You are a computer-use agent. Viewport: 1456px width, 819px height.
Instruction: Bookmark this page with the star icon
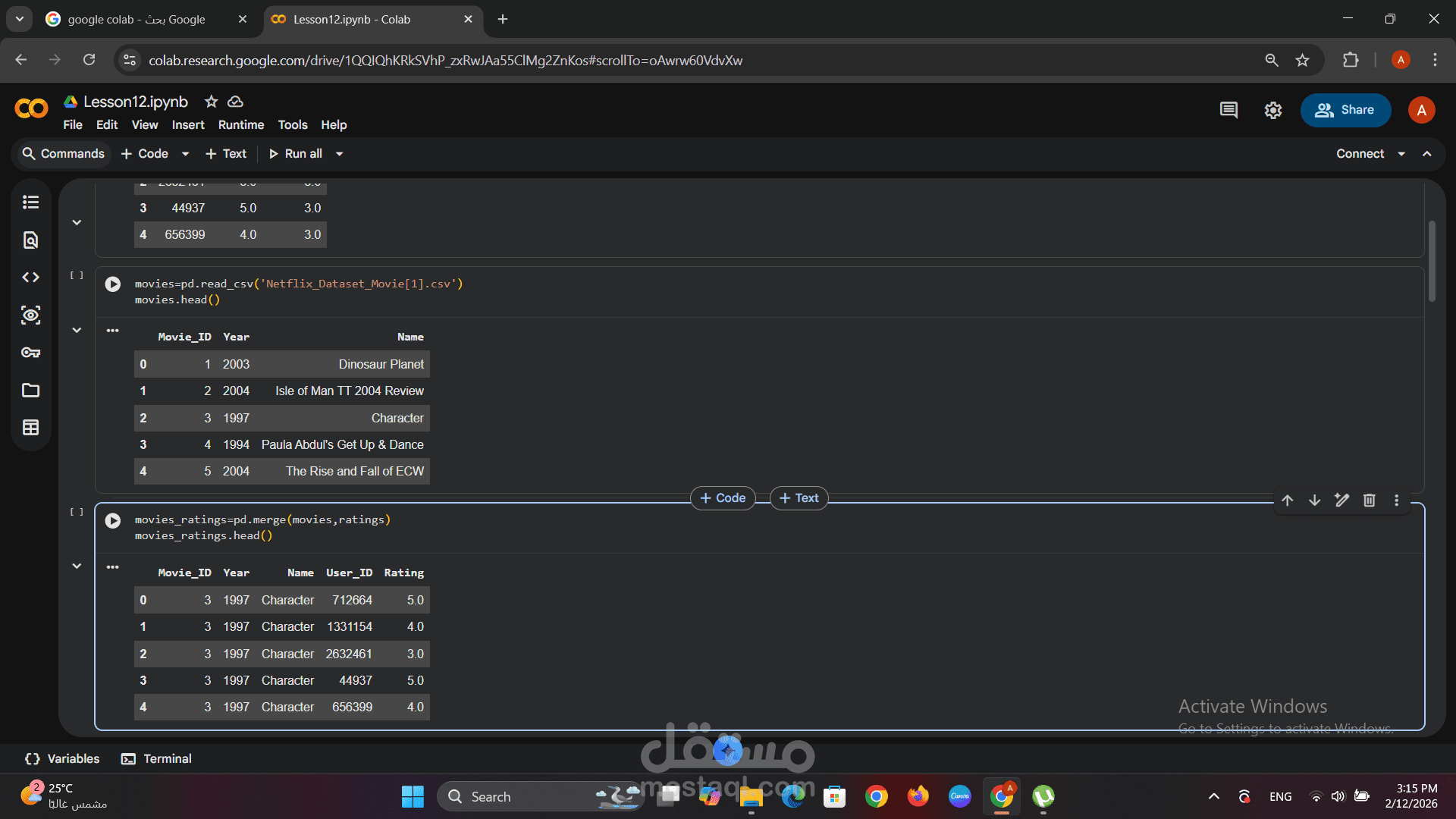(1302, 61)
